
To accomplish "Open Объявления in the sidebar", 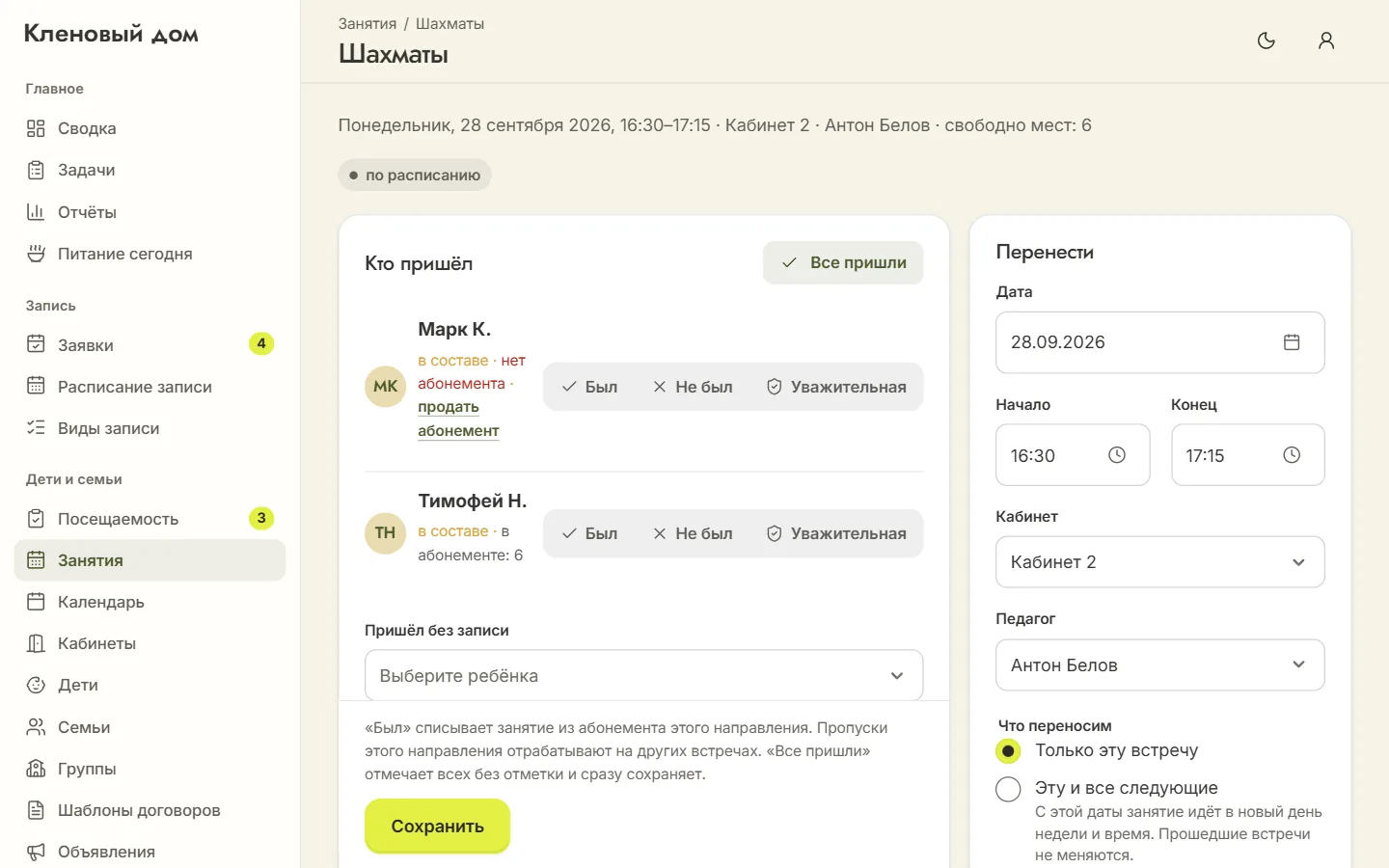I will tap(150, 852).
